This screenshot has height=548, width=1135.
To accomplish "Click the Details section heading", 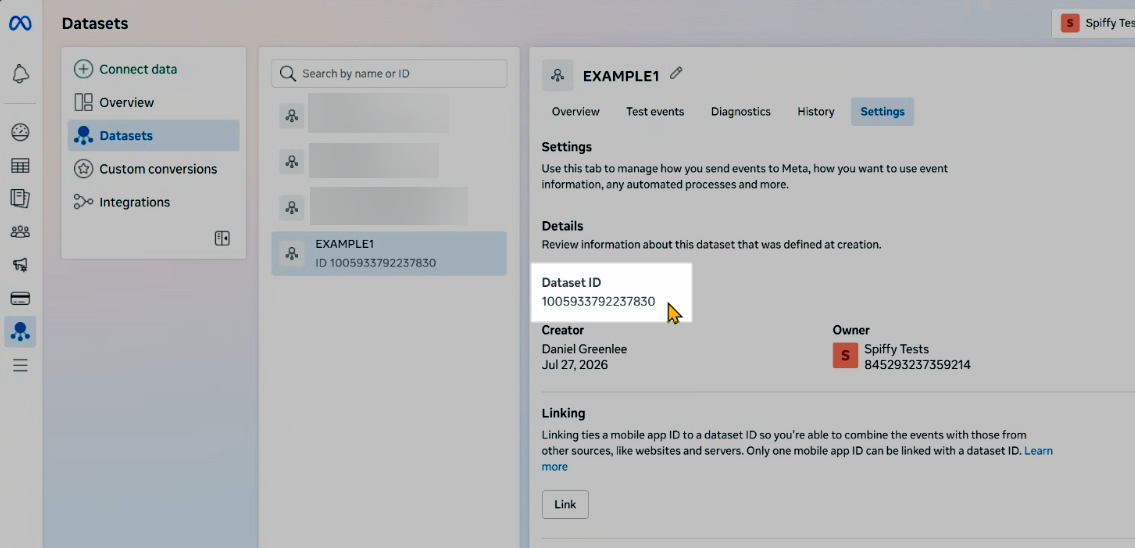I will [562, 226].
